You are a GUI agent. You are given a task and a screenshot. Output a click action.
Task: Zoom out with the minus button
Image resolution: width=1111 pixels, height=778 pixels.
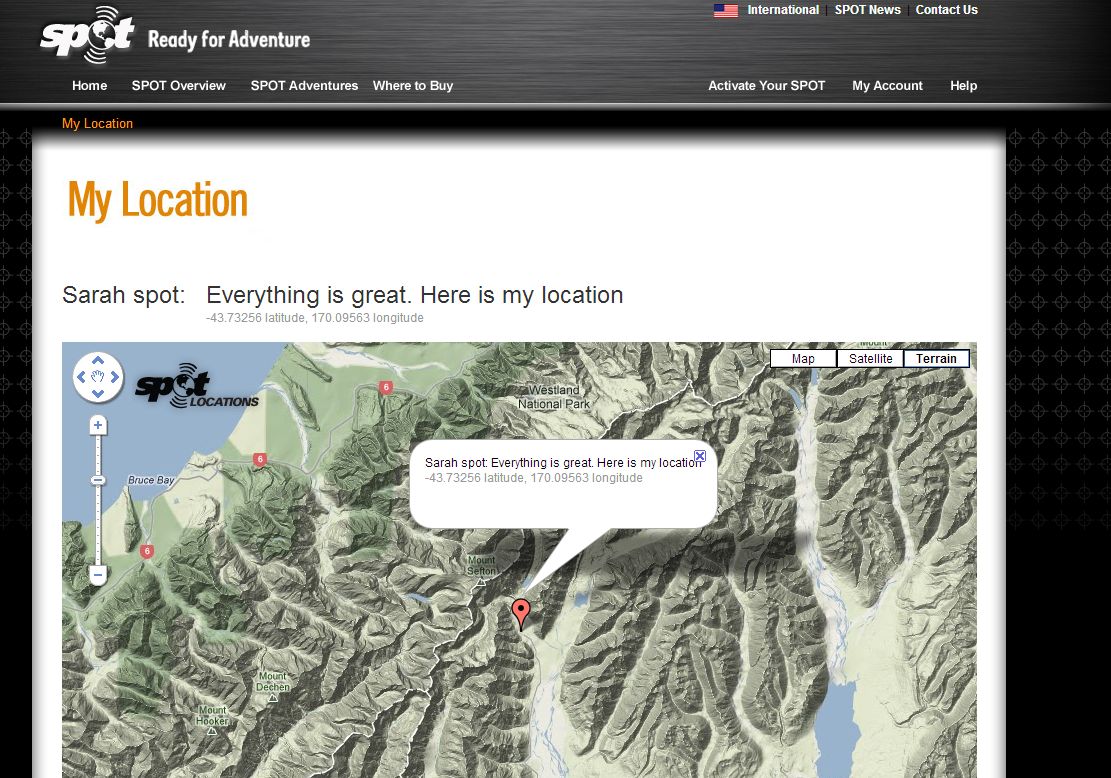point(98,574)
